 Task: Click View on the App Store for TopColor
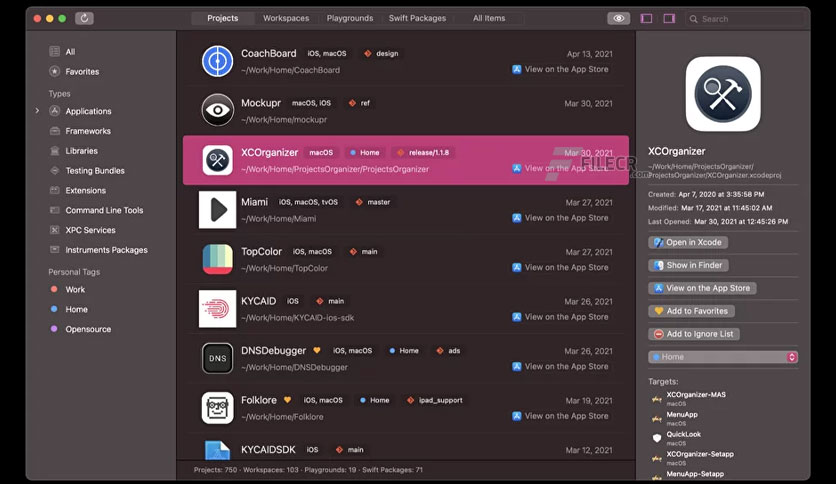[x=560, y=268]
